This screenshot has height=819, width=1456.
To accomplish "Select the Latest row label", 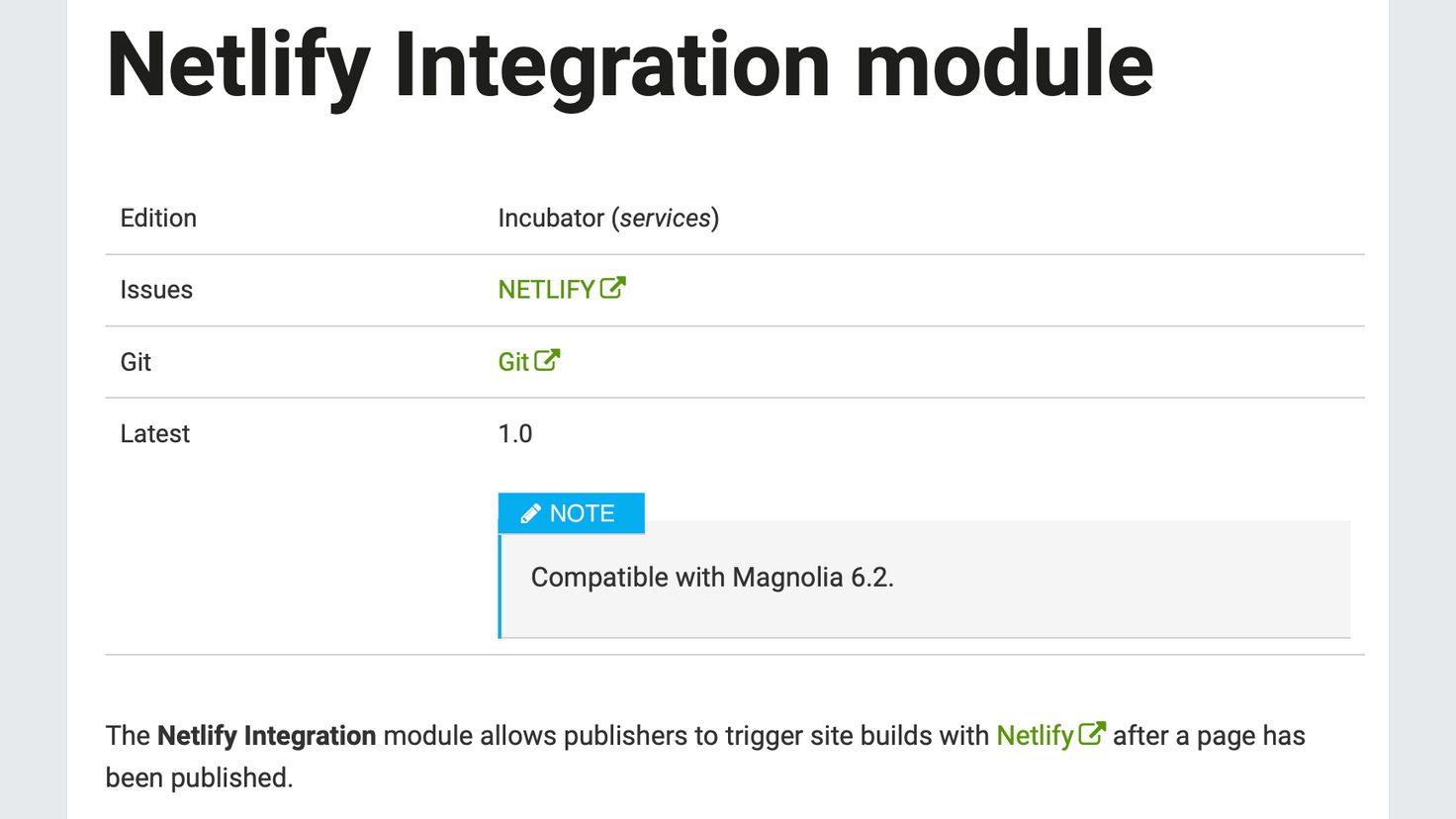I will 154,434.
